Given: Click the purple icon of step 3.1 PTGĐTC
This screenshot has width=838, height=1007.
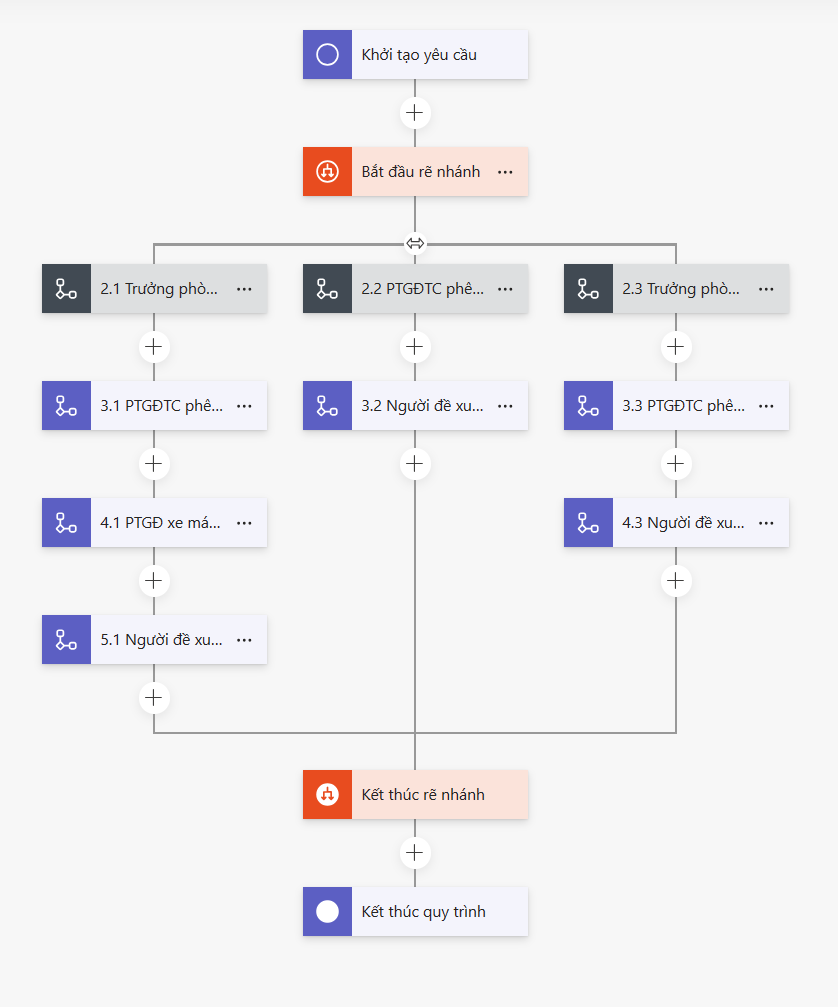Looking at the screenshot, I should pos(66,406).
